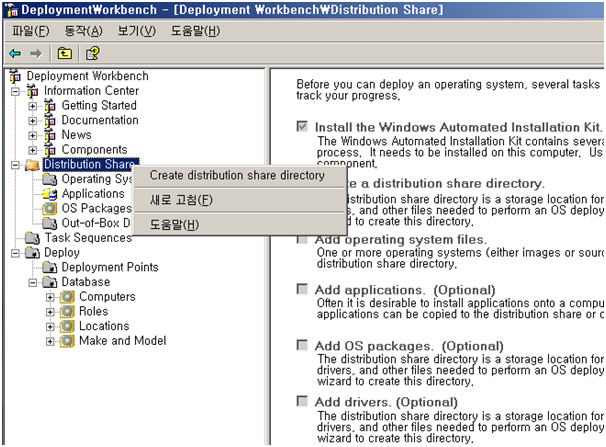Viewport: 606px width, 447px height.
Task: Select the Roles tree item label
Action: pos(94,311)
